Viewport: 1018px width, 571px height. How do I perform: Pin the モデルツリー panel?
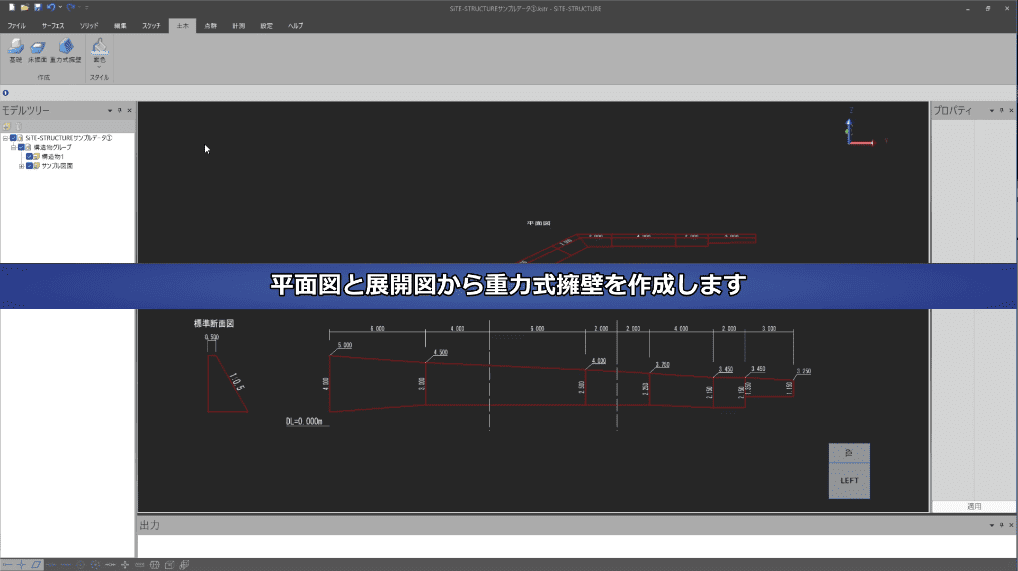pos(119,110)
